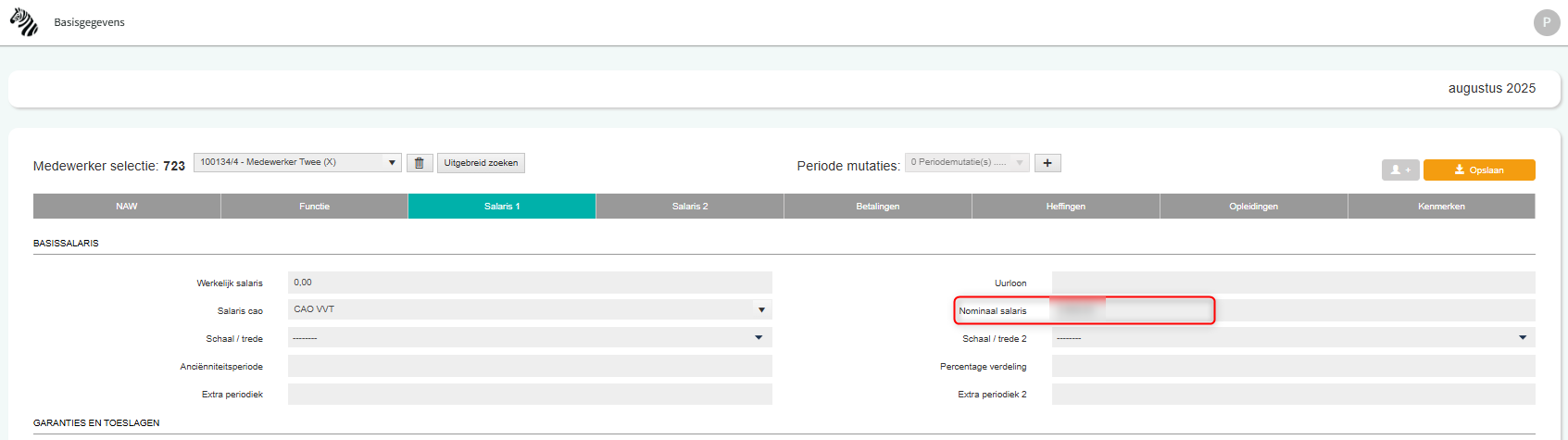Open the Medewerker selectie dropdown

297,163
